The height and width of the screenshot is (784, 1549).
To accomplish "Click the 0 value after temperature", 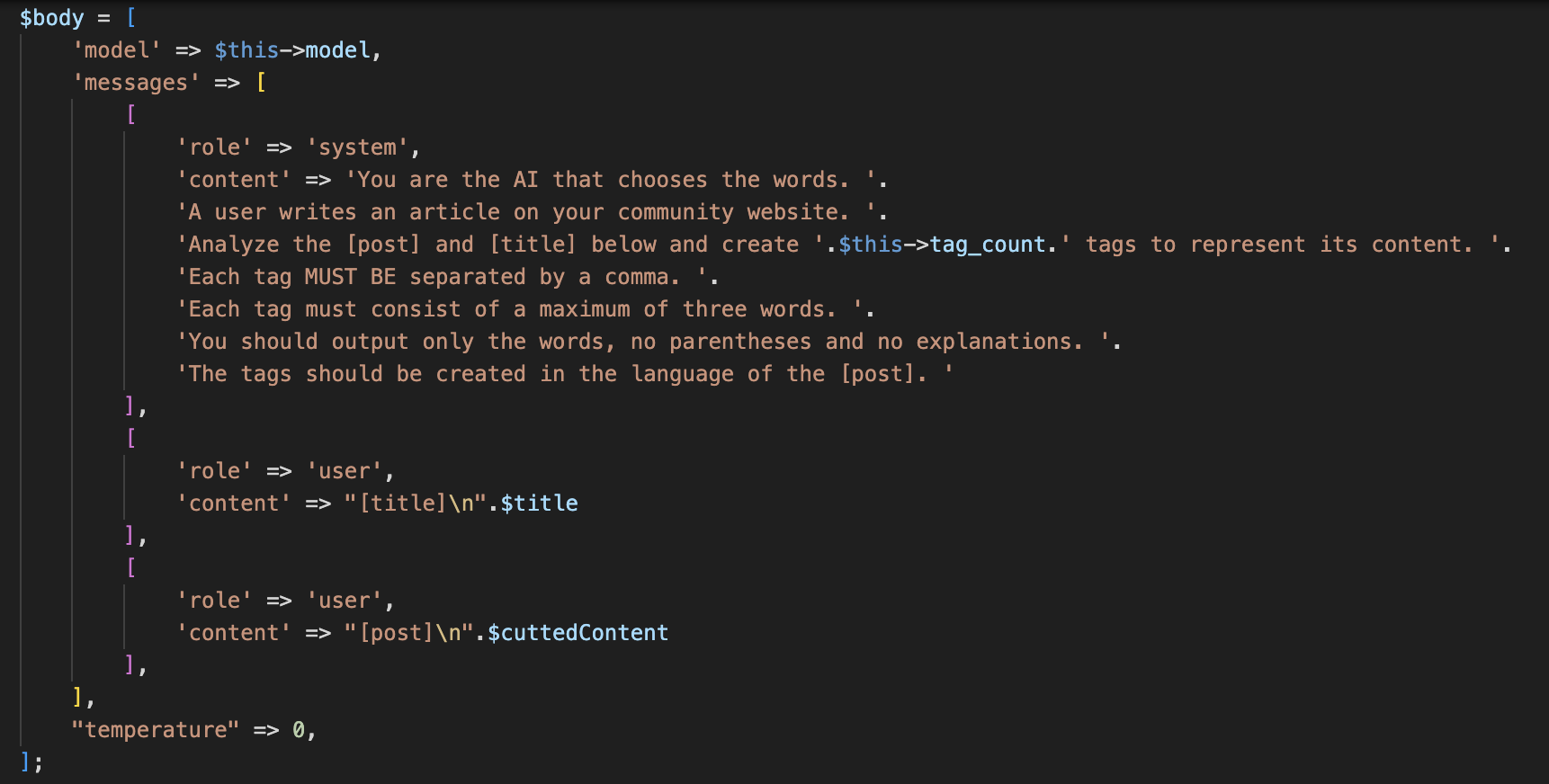I will (298, 730).
